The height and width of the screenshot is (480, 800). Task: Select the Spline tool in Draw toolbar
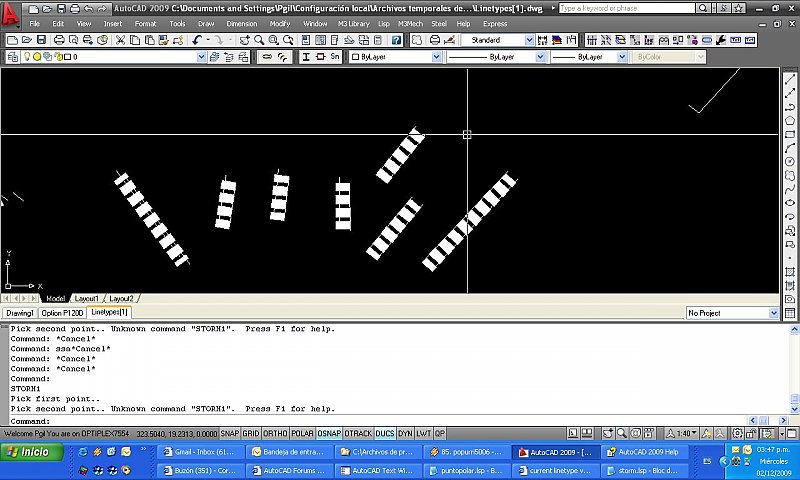(x=790, y=189)
